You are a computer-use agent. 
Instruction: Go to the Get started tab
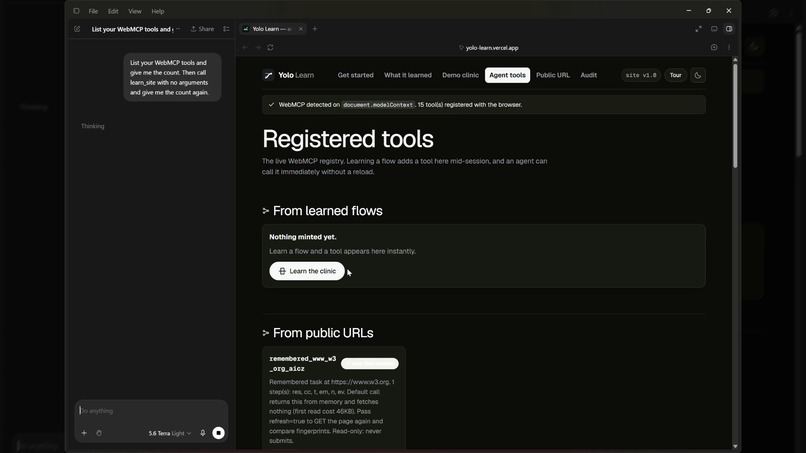[x=355, y=75]
